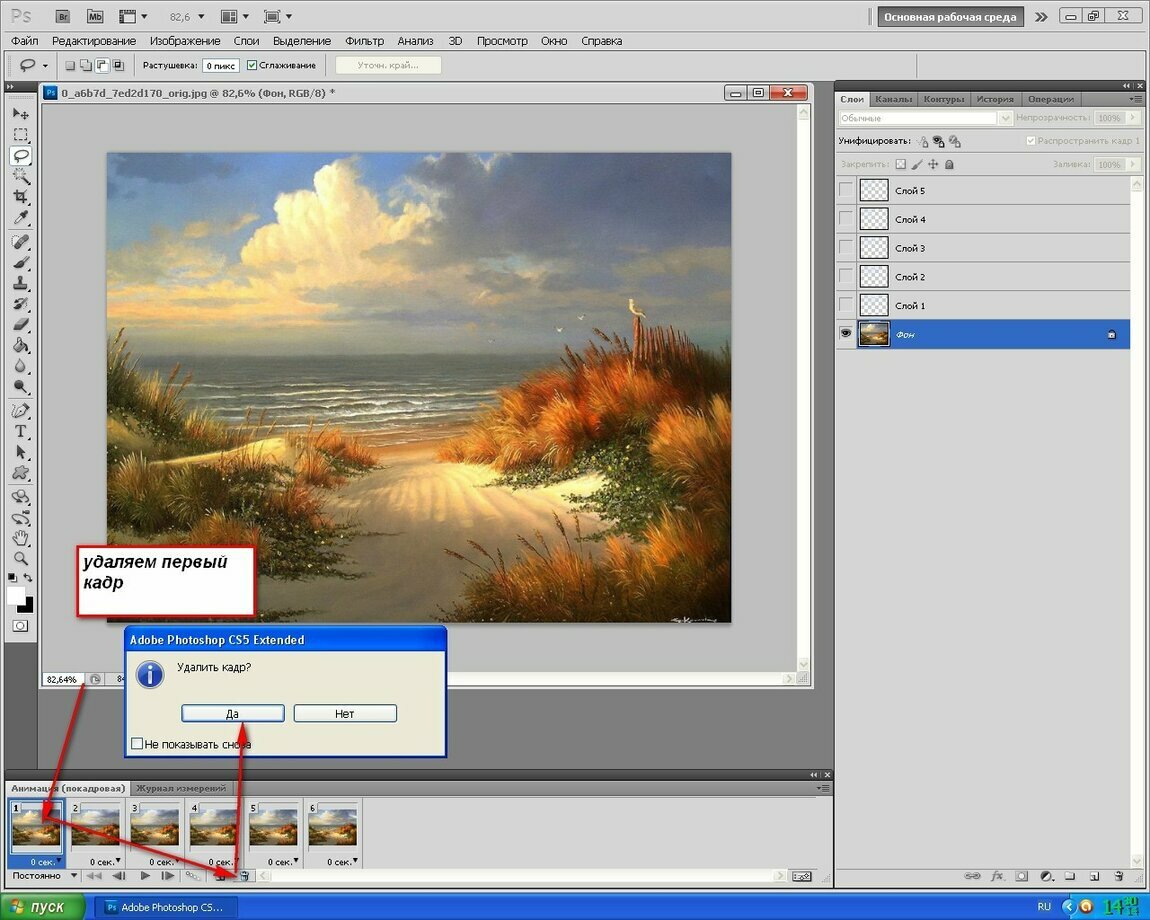Viewport: 1150px width, 920px height.
Task: Open the Фильтр menu
Action: (x=365, y=41)
